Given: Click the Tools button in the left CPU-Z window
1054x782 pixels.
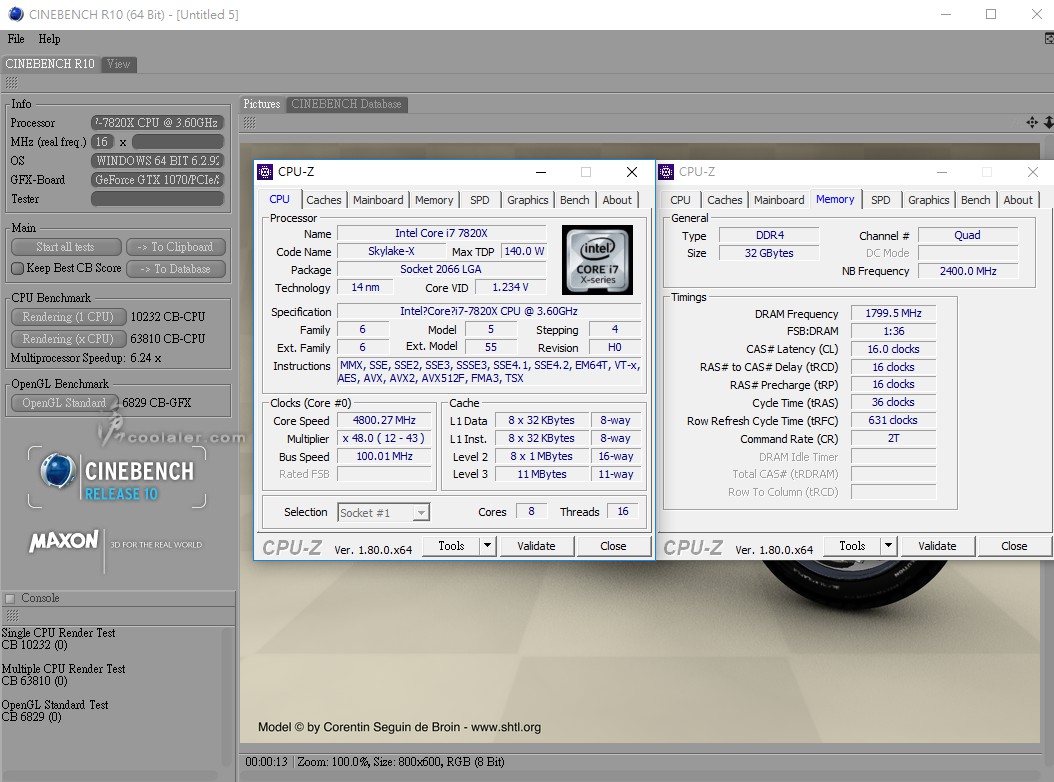Looking at the screenshot, I should (x=451, y=546).
